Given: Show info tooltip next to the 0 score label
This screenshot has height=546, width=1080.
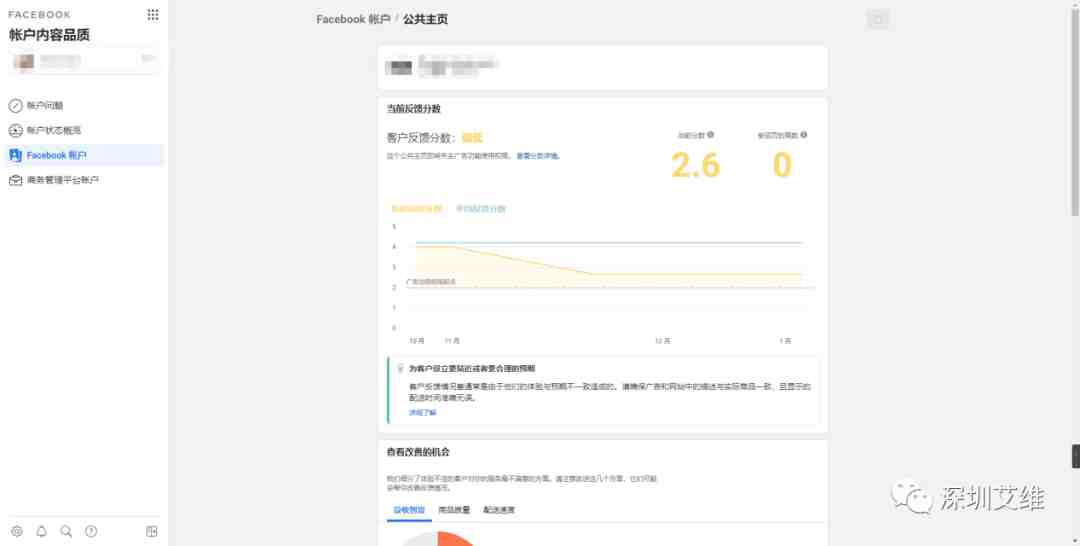Looking at the screenshot, I should (804, 135).
